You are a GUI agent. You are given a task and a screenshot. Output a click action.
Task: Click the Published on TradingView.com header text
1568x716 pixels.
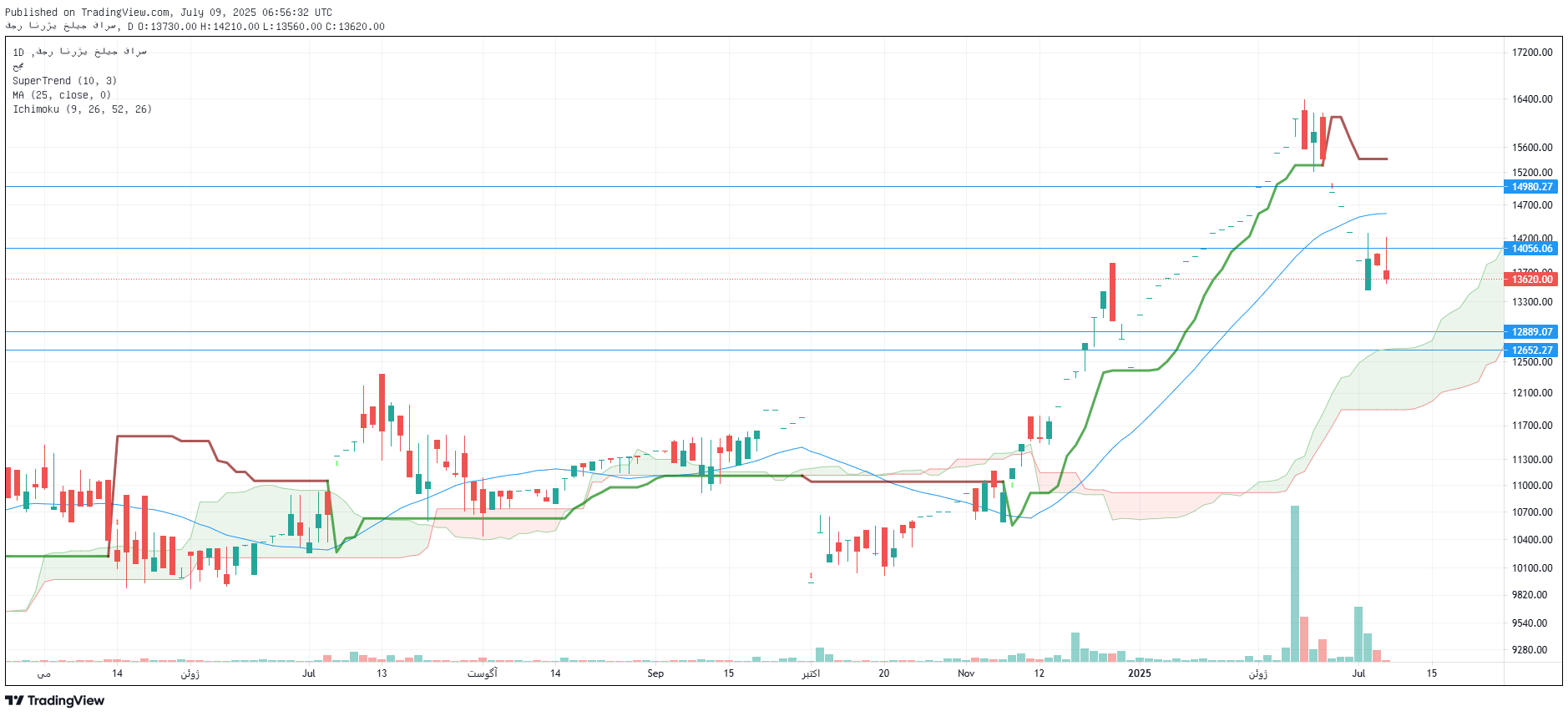click(169, 13)
